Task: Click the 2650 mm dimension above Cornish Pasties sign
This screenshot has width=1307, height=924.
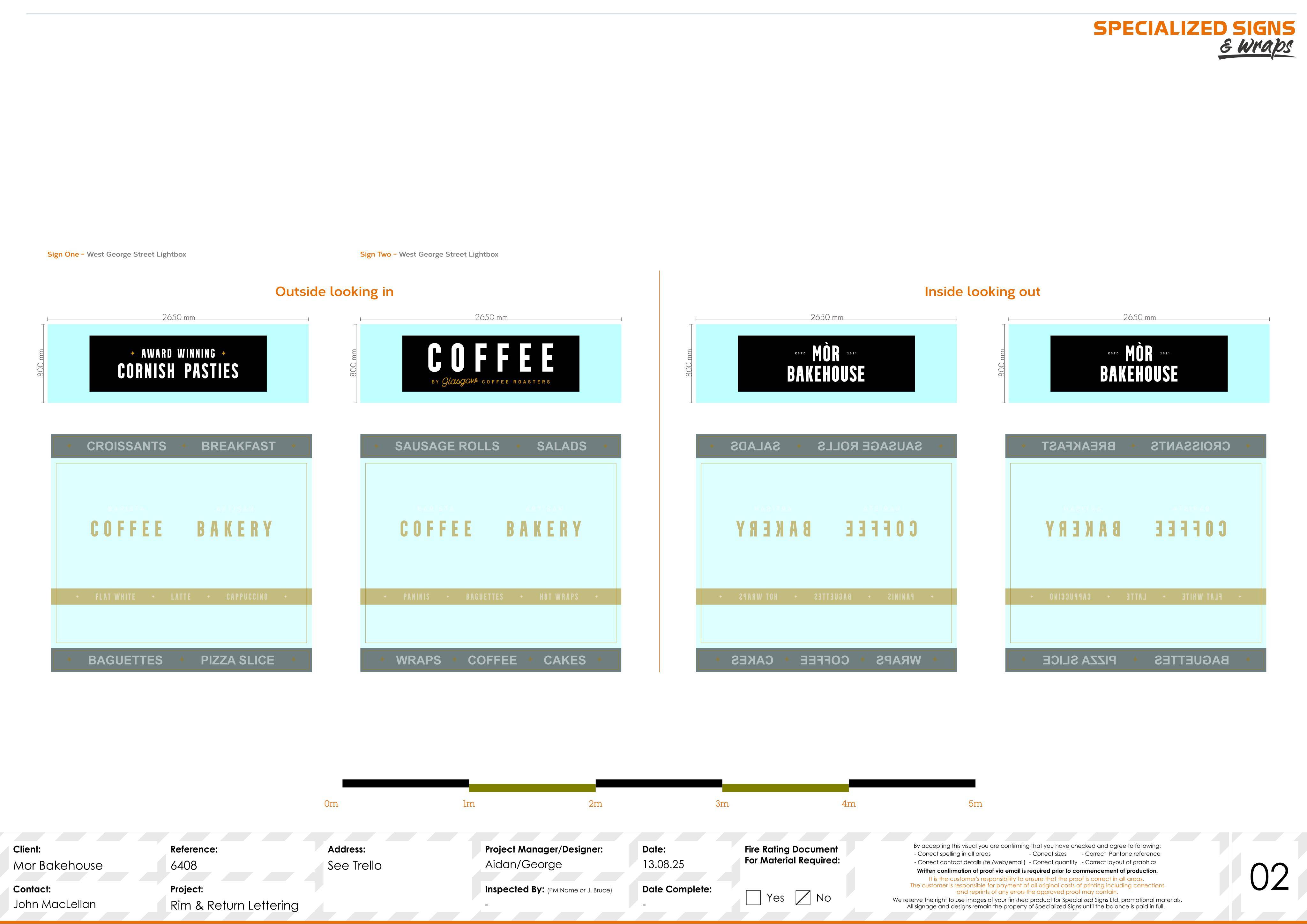Action: pyautogui.click(x=178, y=317)
